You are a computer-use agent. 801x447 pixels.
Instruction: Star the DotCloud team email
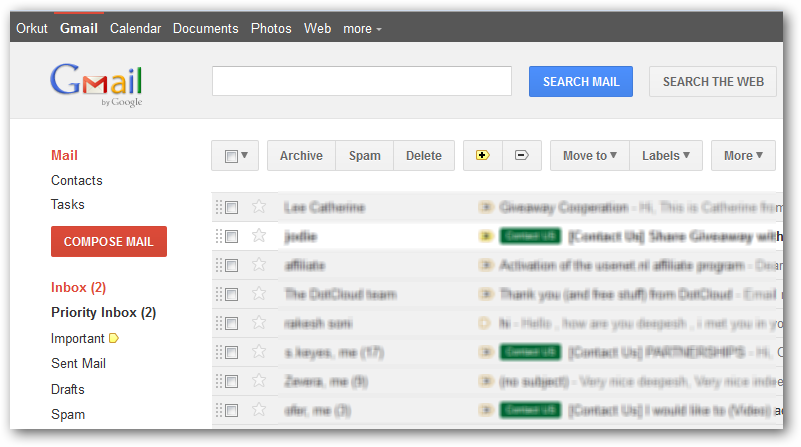point(259,294)
